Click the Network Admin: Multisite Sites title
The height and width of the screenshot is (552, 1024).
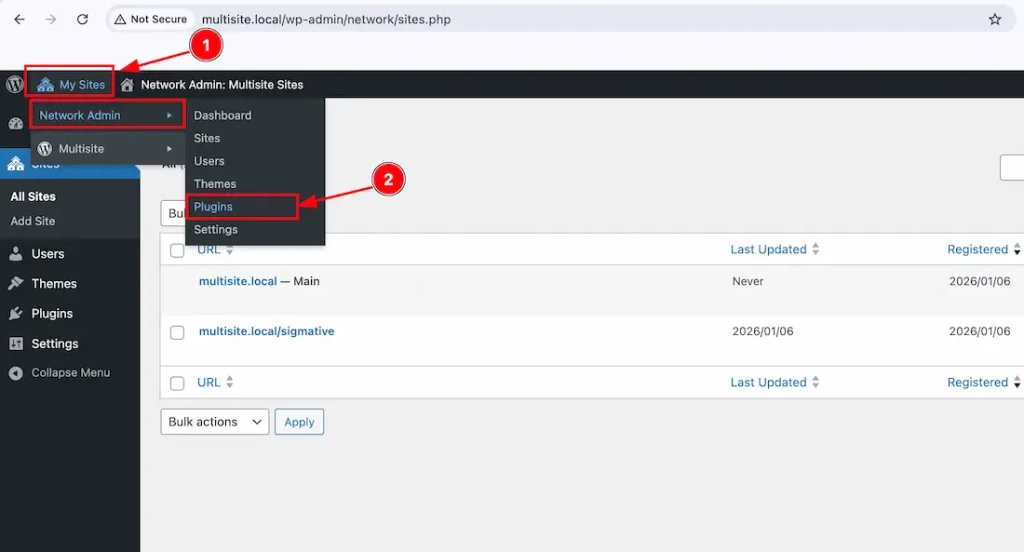click(x=222, y=84)
